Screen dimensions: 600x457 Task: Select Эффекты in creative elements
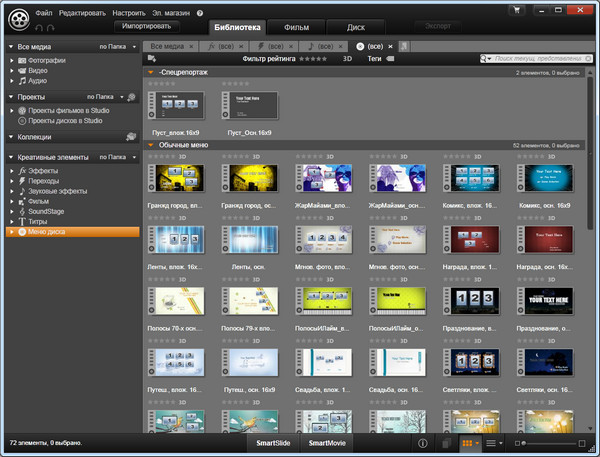click(42, 171)
